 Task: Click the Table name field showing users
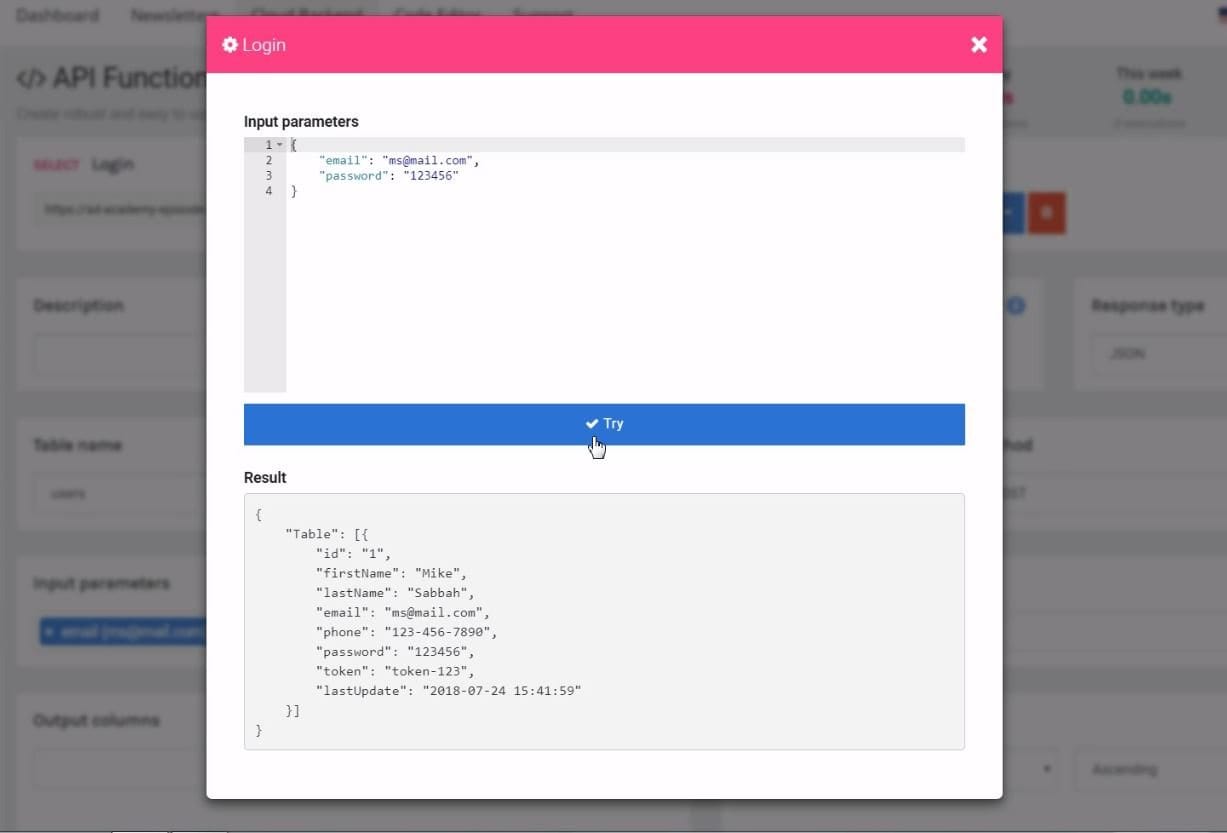[120, 493]
